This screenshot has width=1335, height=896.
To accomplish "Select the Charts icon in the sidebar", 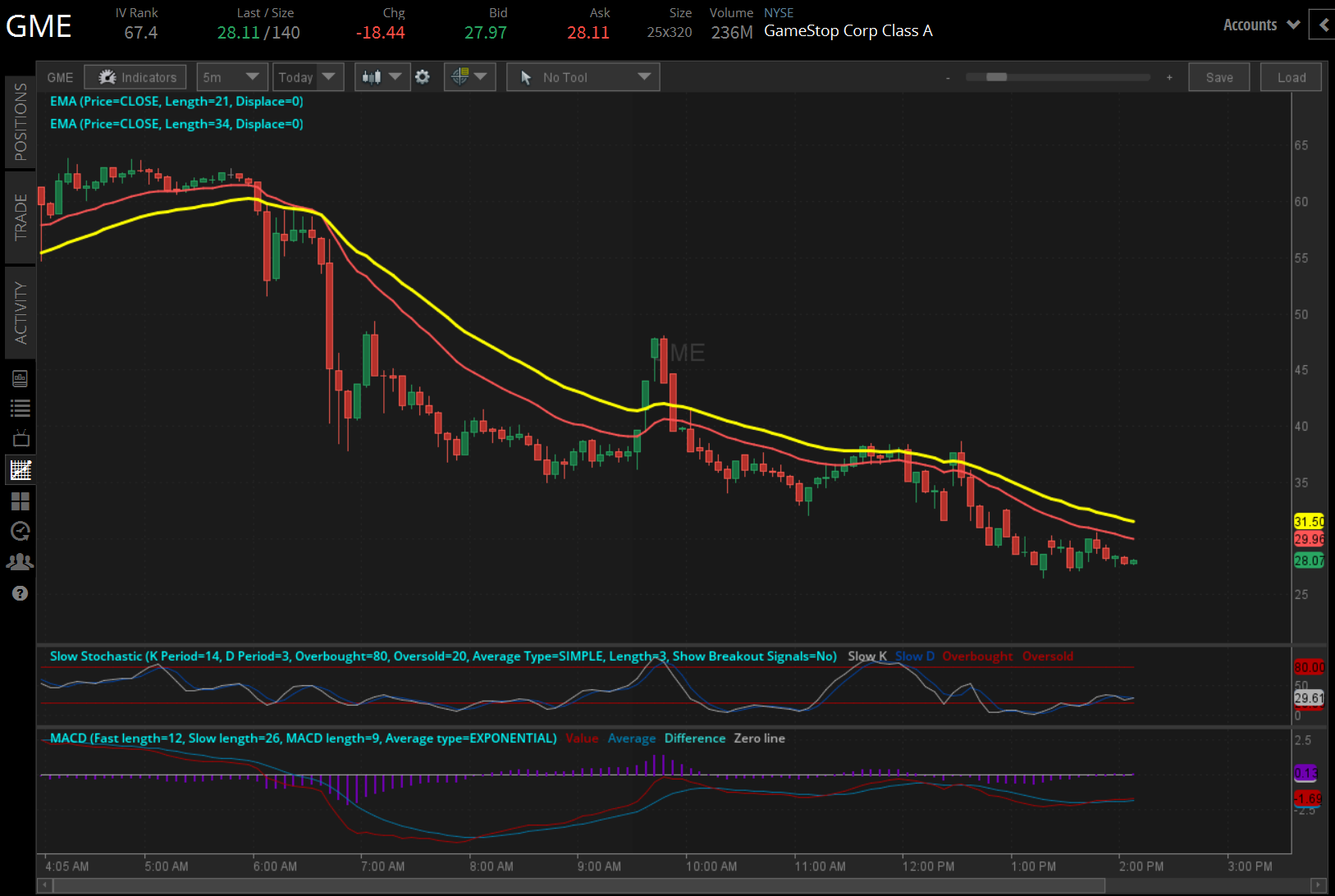I will tap(21, 469).
